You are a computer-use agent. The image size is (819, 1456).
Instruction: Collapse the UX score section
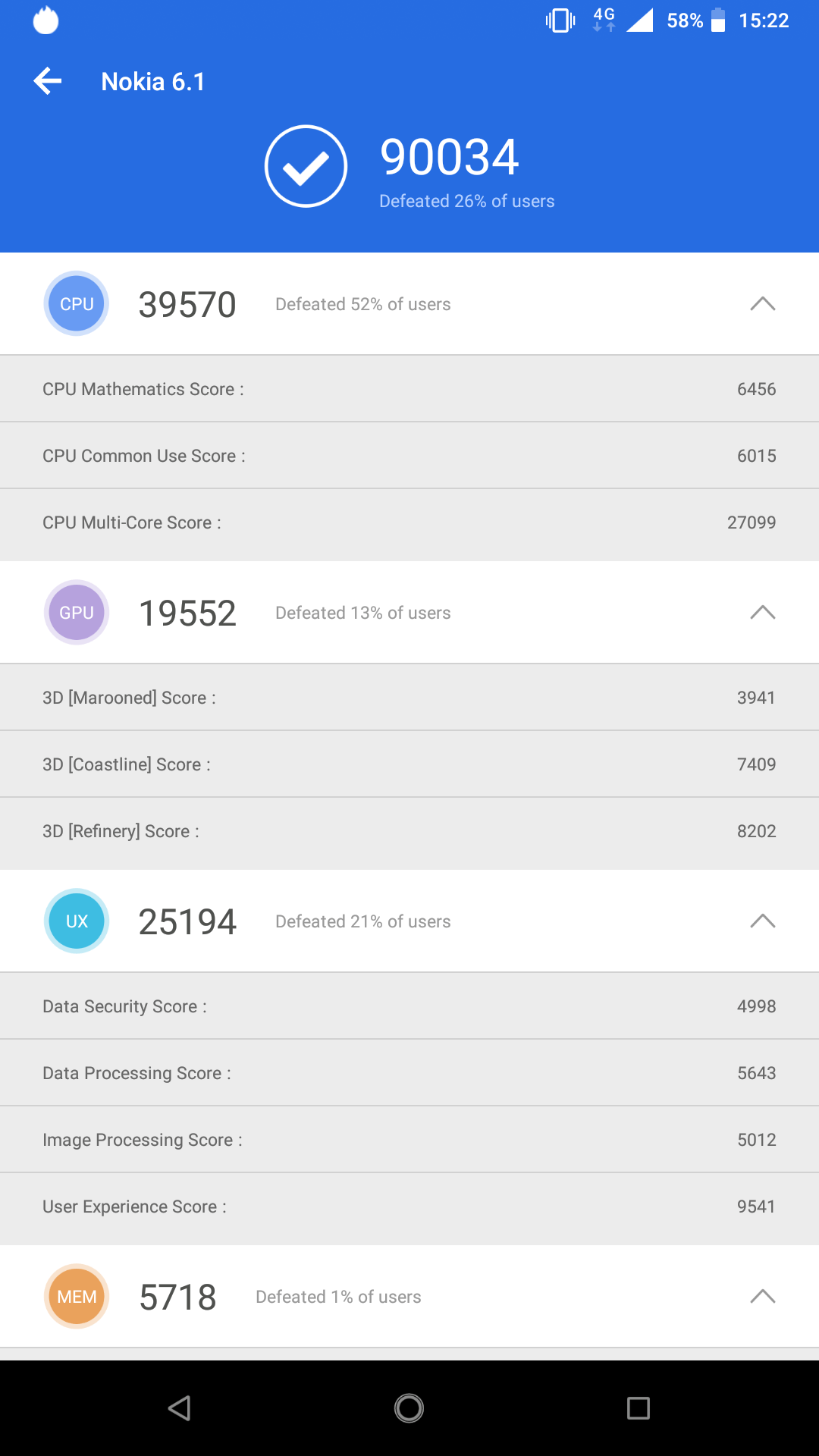pyautogui.click(x=762, y=921)
